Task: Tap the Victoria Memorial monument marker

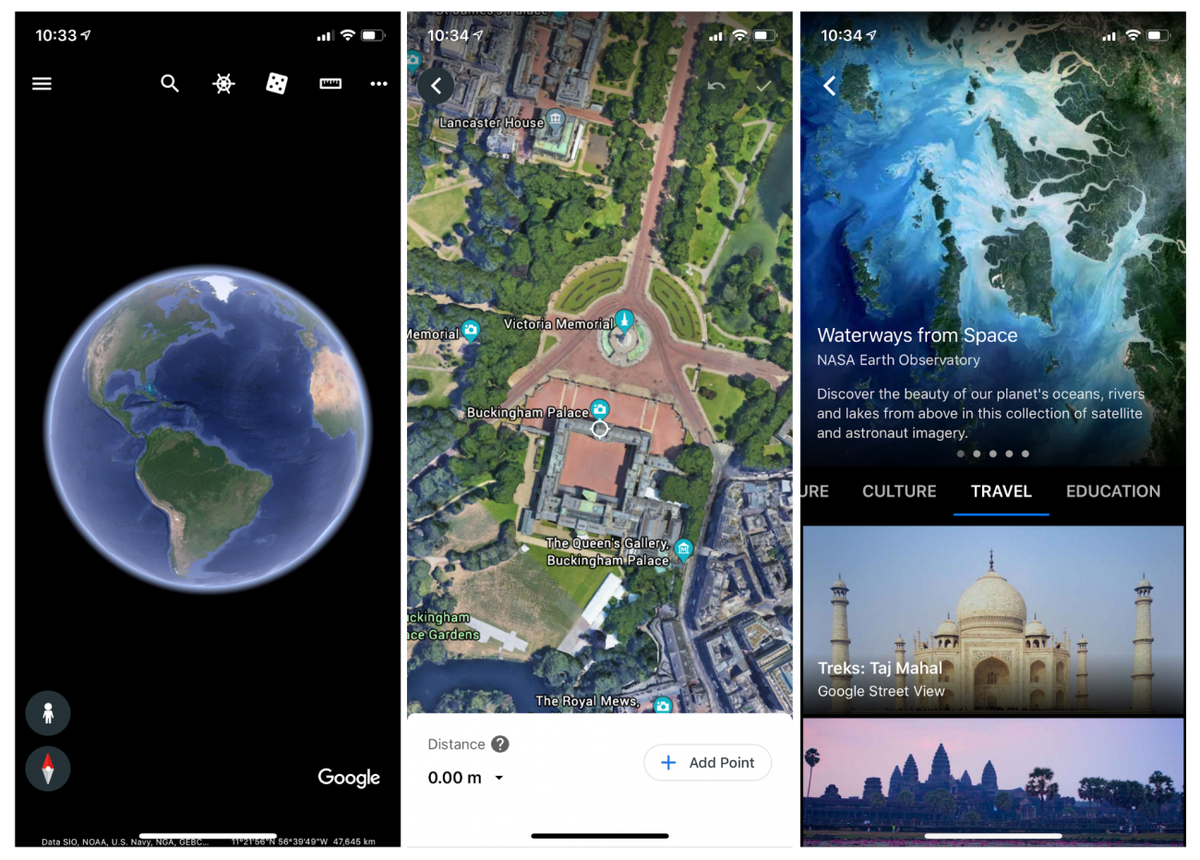Action: [624, 321]
